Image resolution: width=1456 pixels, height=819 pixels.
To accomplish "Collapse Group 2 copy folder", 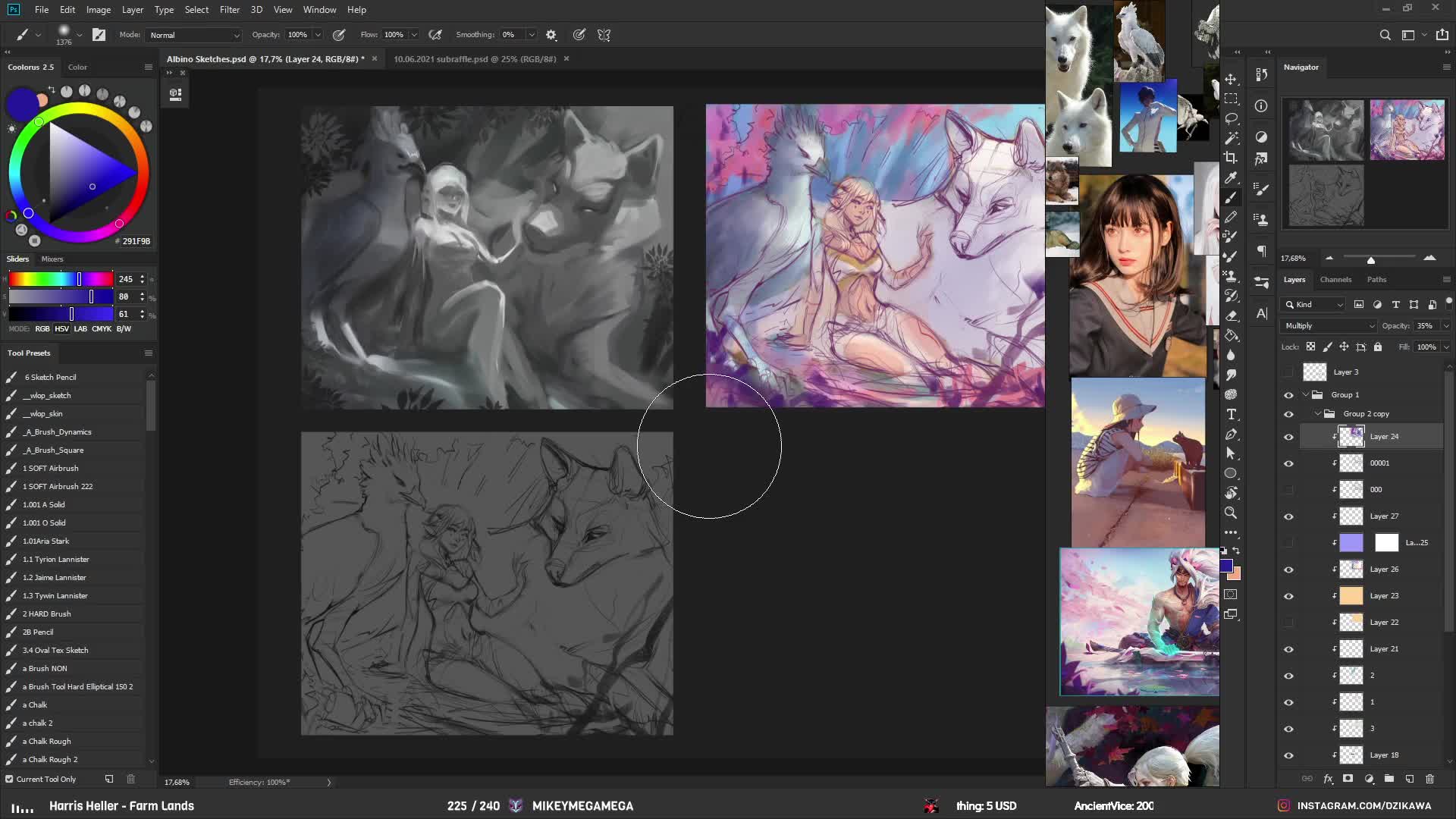I will [x=1318, y=414].
